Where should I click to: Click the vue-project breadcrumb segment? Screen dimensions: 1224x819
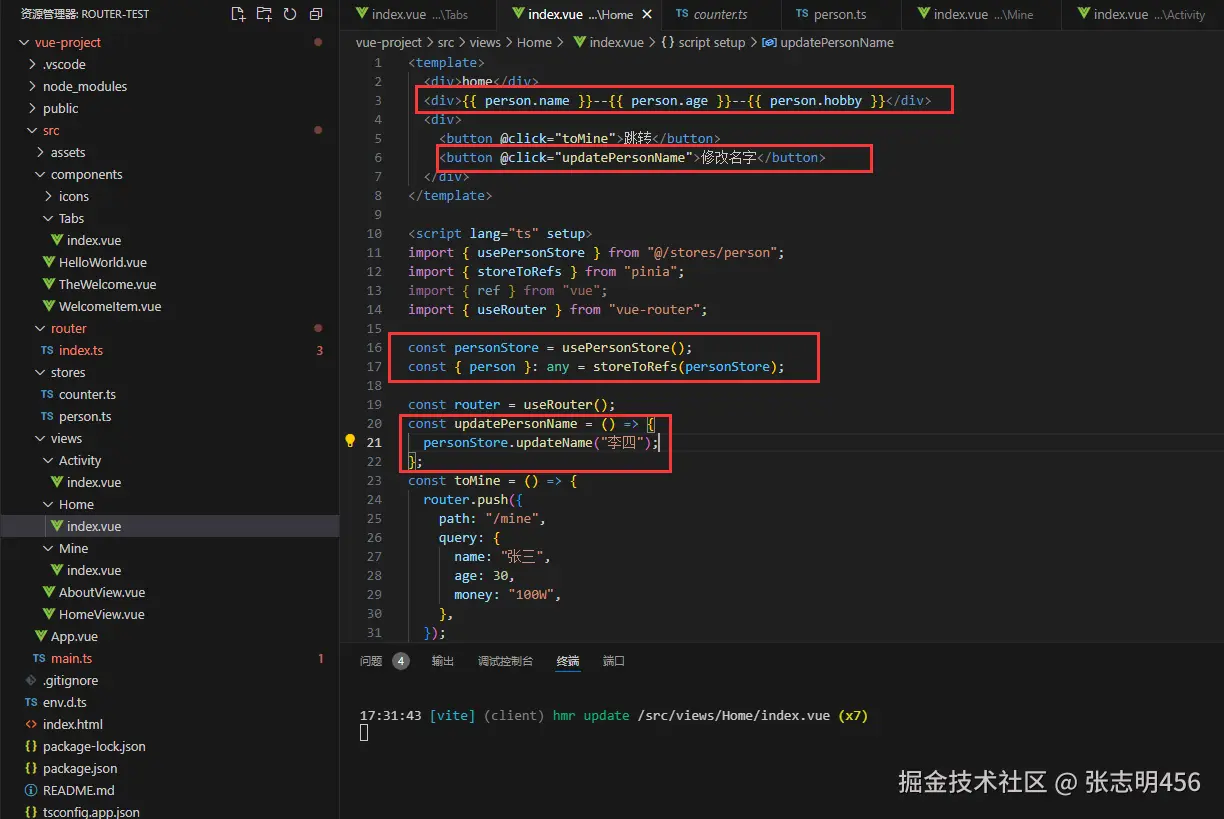click(388, 42)
